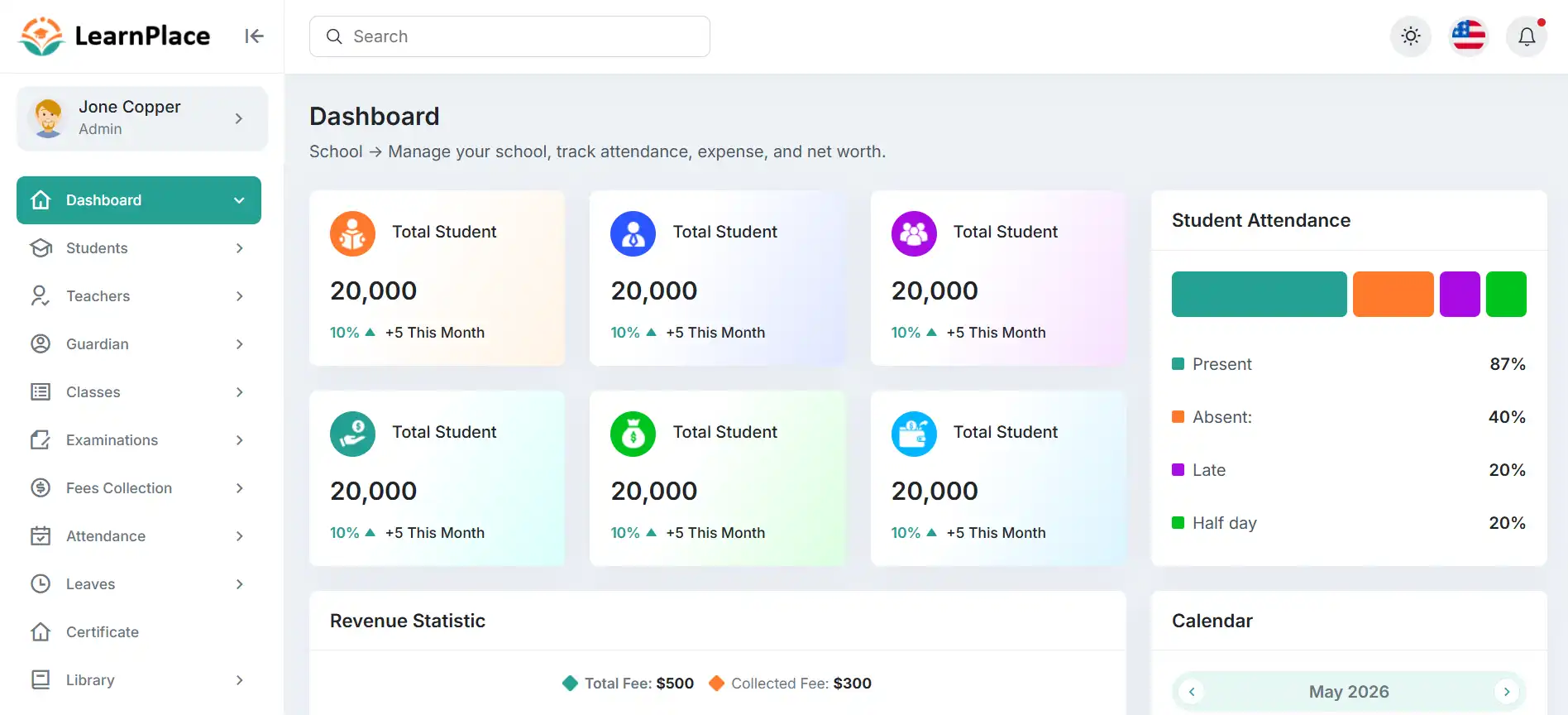Click the green money bag card icon
Screen dimensions: 1568x715
[x=633, y=434]
